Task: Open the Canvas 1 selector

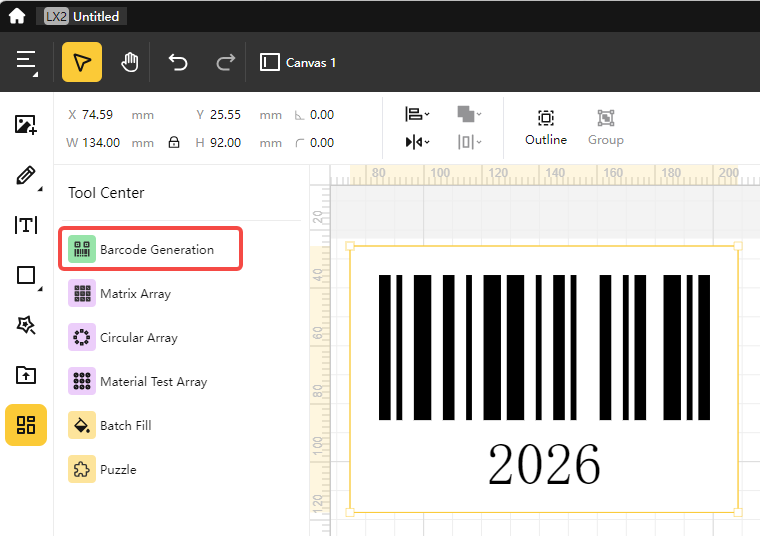Action: [x=298, y=63]
